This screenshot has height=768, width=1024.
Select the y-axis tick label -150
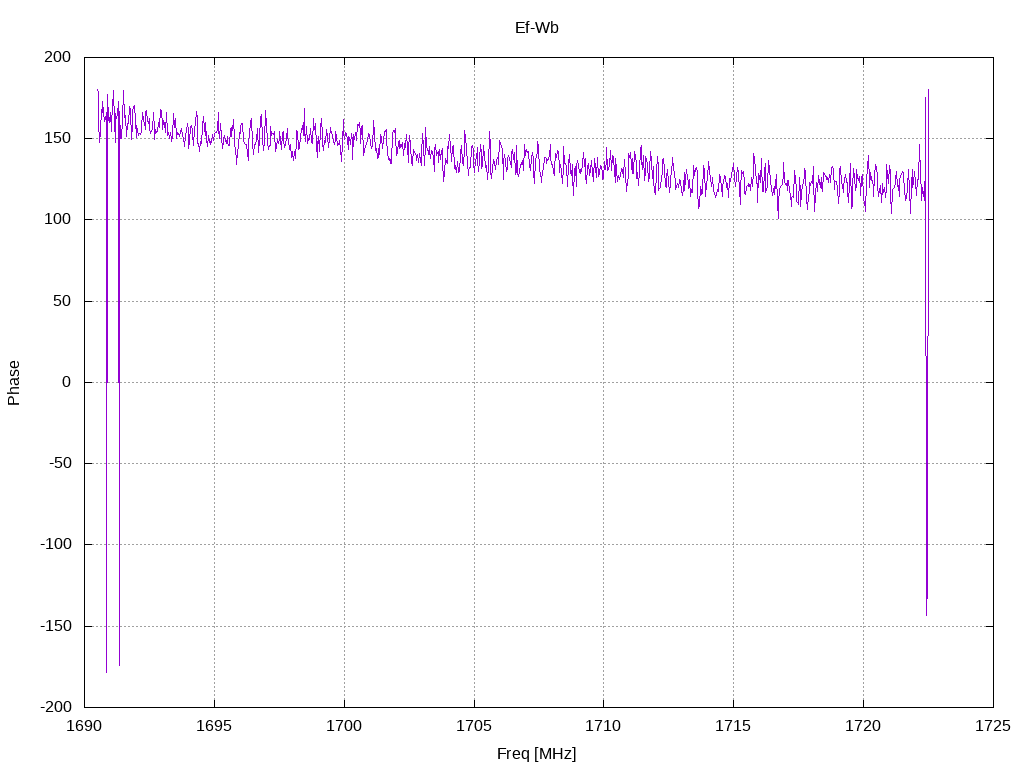[56, 626]
